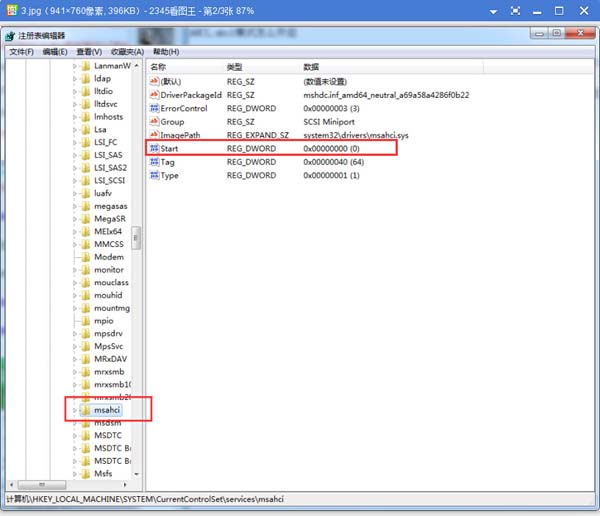Click the ImagePath string value icon
The width and height of the screenshot is (600, 516).
154,135
